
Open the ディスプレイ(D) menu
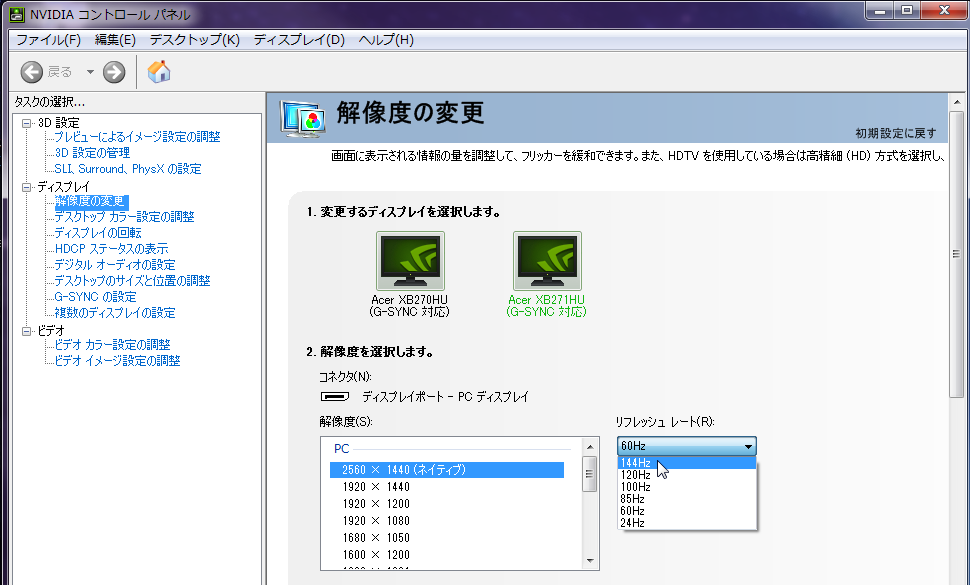pos(299,40)
